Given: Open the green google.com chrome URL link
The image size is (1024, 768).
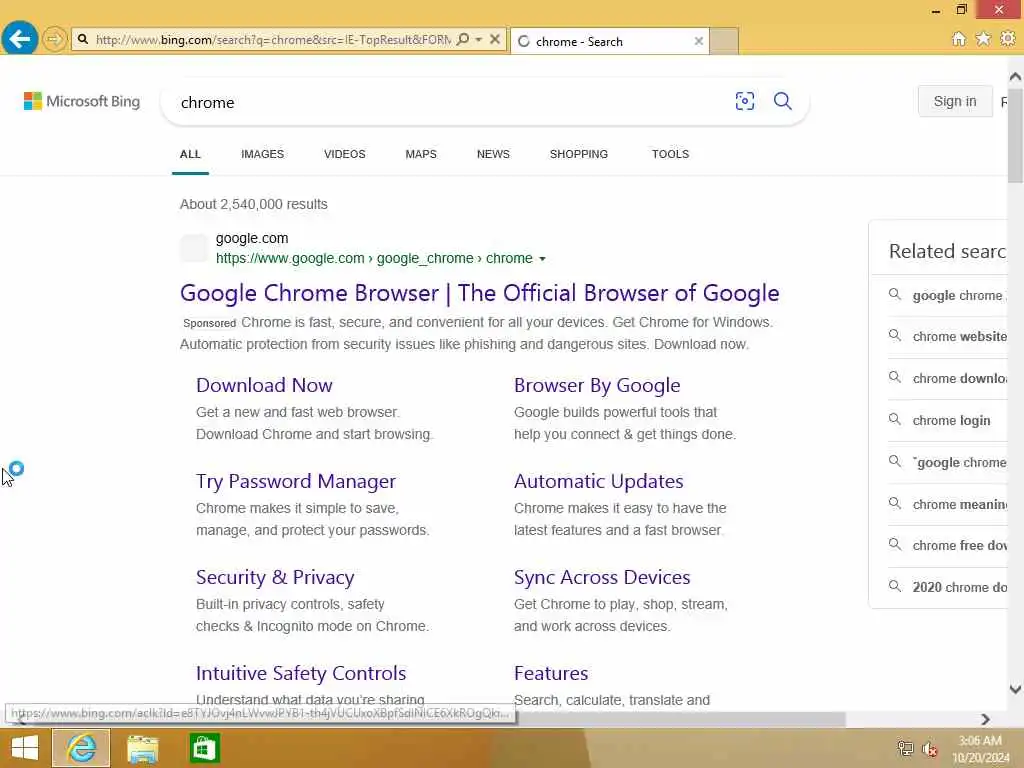Looking at the screenshot, I should [x=374, y=259].
